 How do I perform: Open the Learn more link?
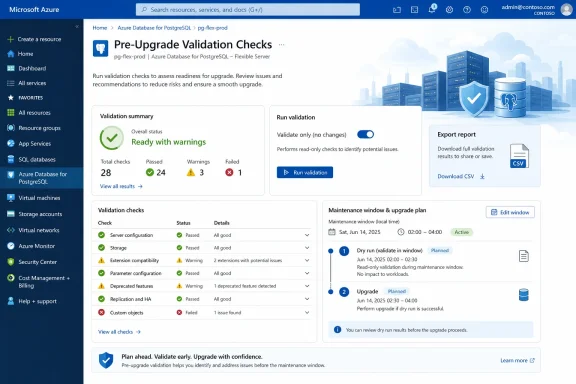(x=518, y=360)
